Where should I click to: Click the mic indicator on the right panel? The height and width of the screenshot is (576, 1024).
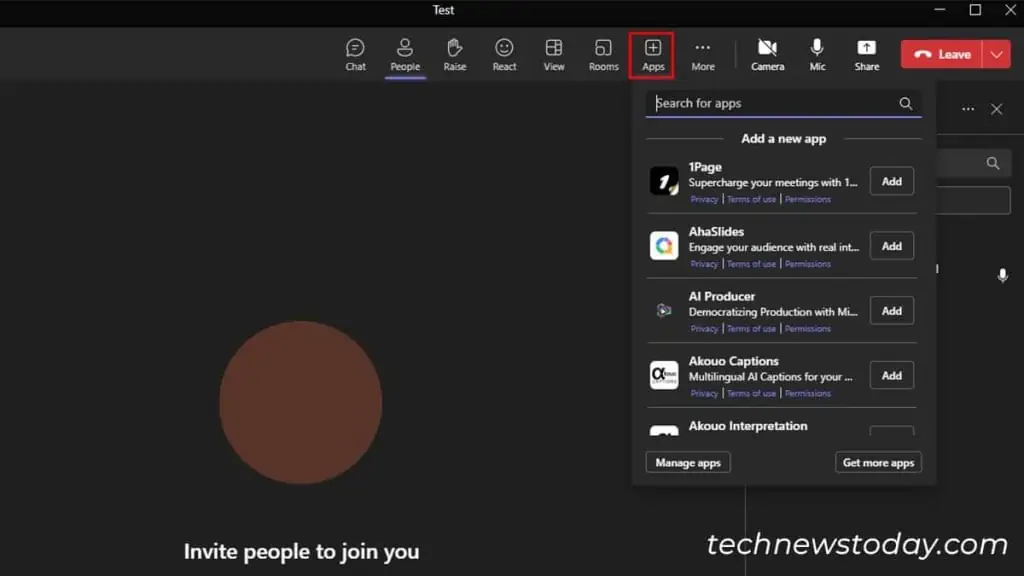1003,275
